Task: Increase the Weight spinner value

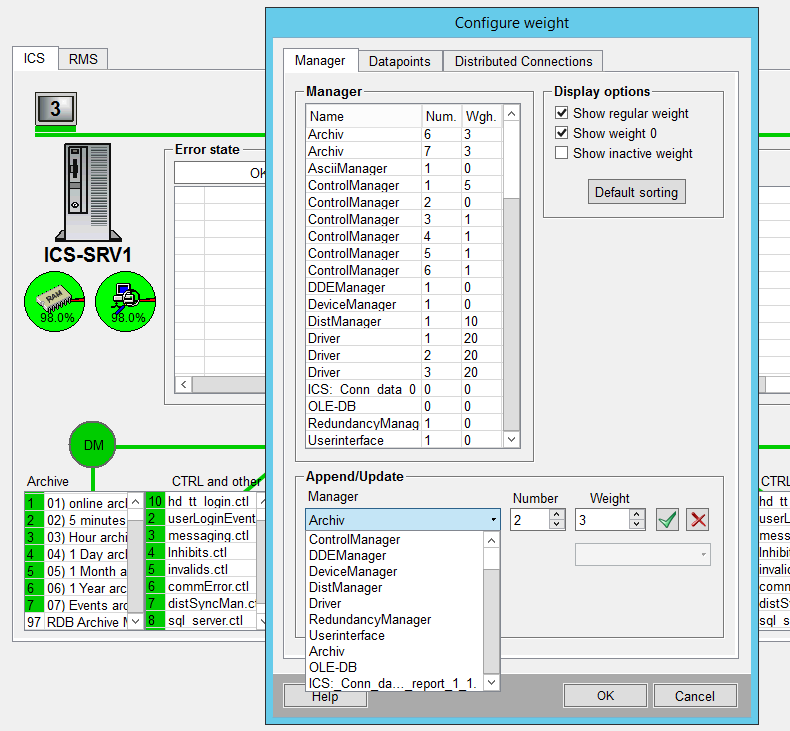Action: (x=637, y=514)
